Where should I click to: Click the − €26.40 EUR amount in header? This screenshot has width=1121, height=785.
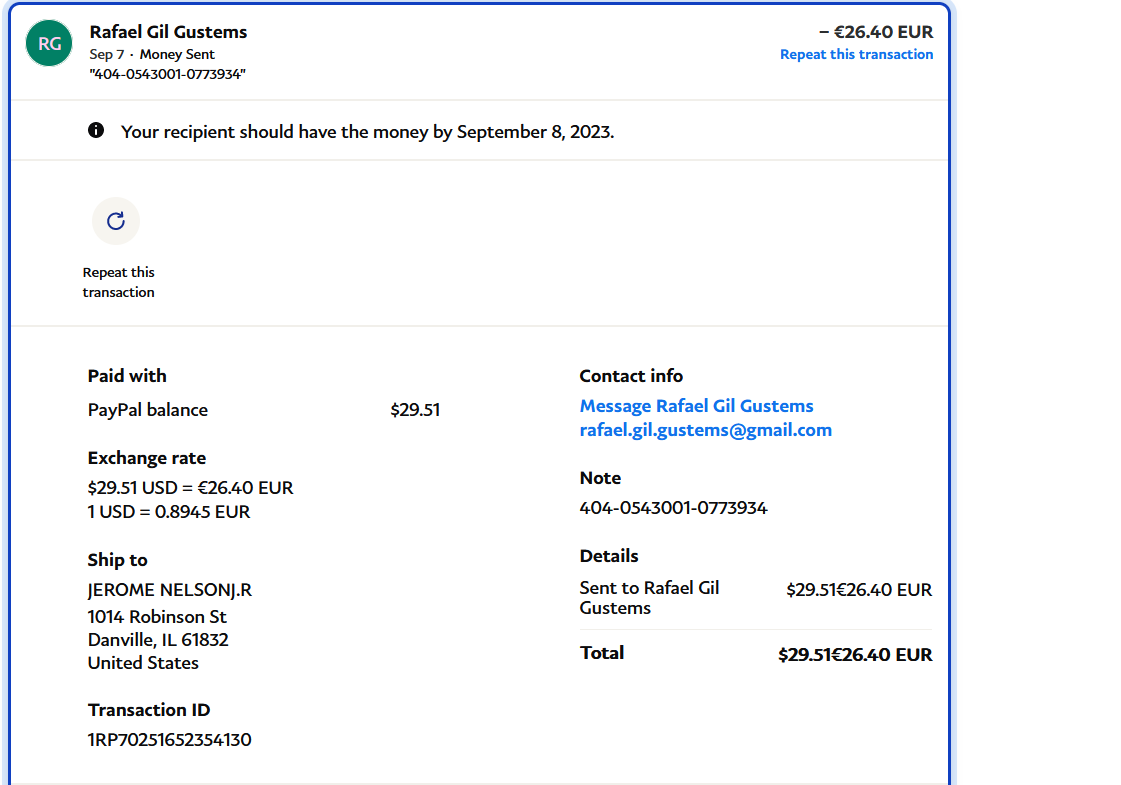click(875, 32)
